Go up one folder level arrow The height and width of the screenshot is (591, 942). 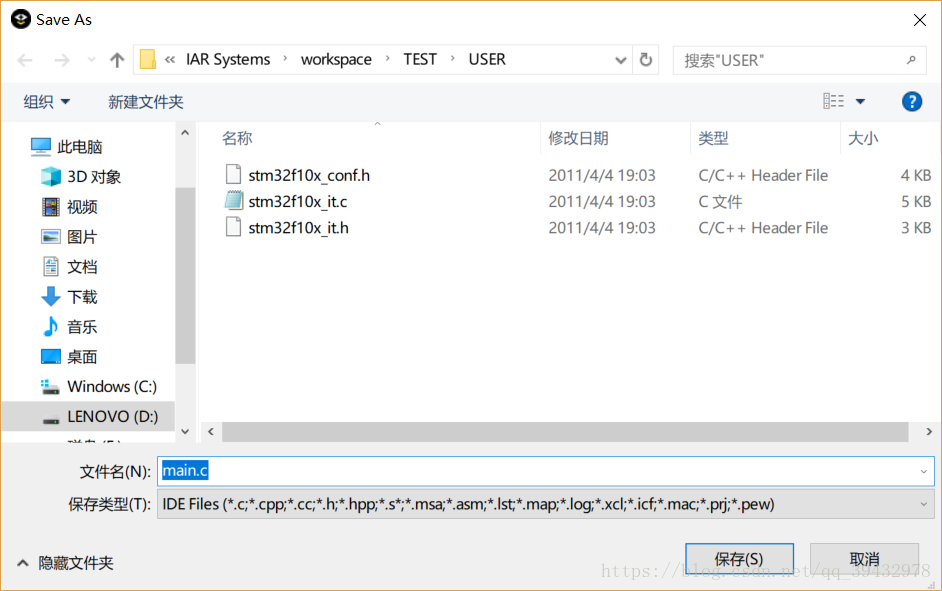(117, 60)
